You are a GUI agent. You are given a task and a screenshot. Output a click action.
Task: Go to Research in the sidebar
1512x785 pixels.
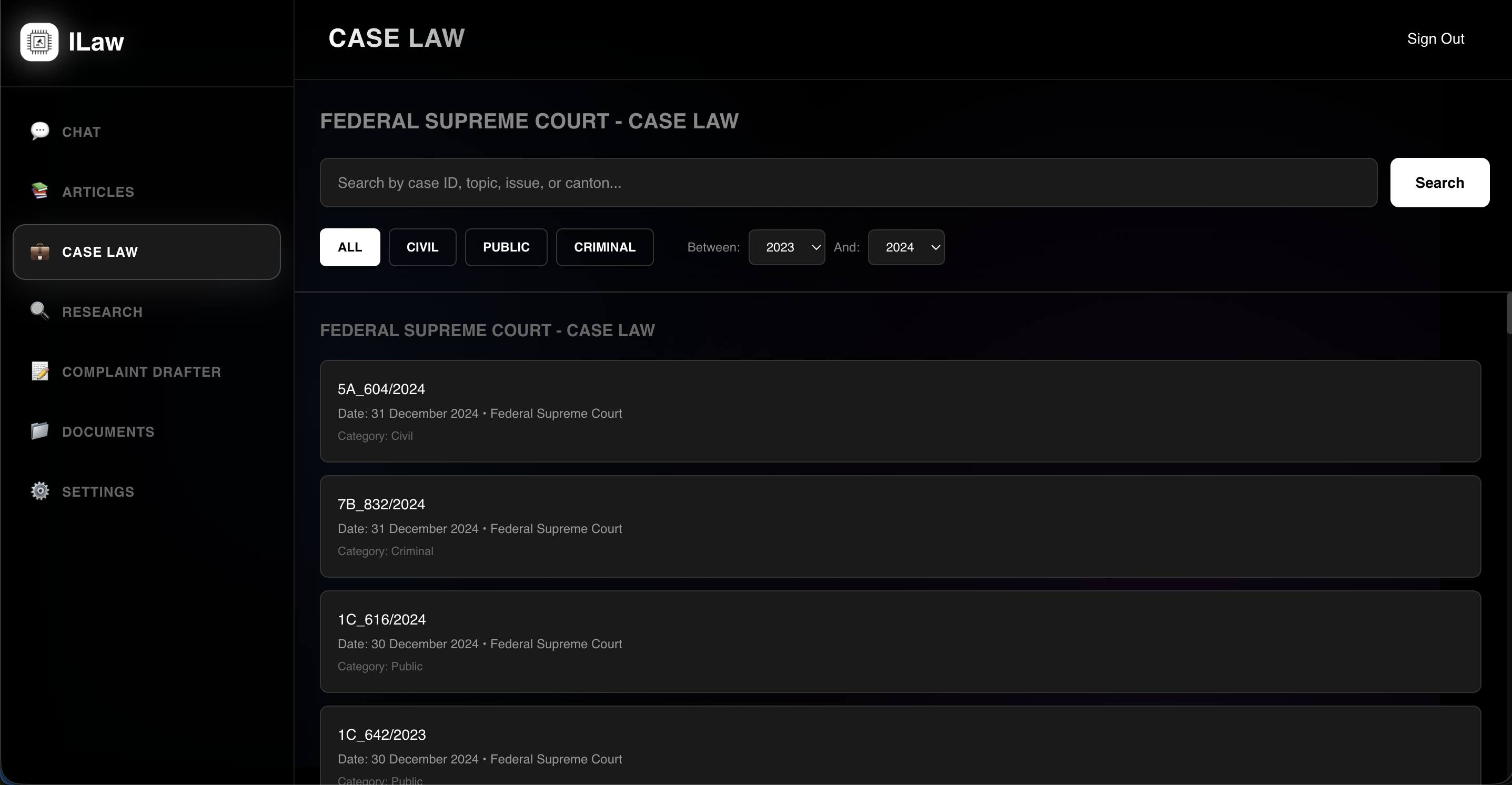pyautogui.click(x=103, y=312)
